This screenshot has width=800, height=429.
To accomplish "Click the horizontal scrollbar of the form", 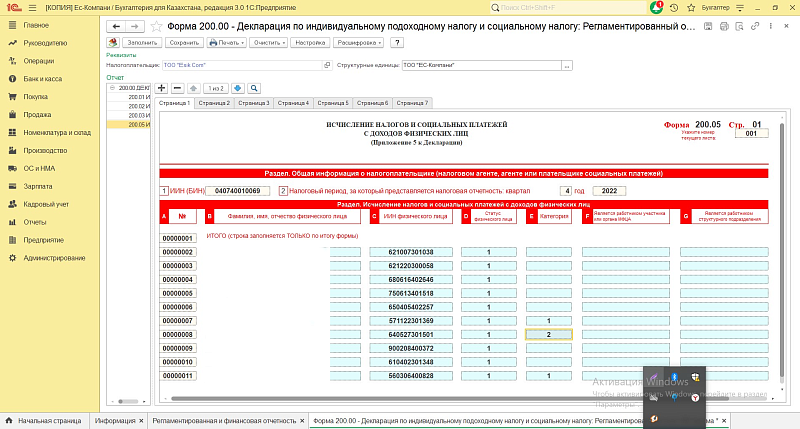I will click(400, 399).
